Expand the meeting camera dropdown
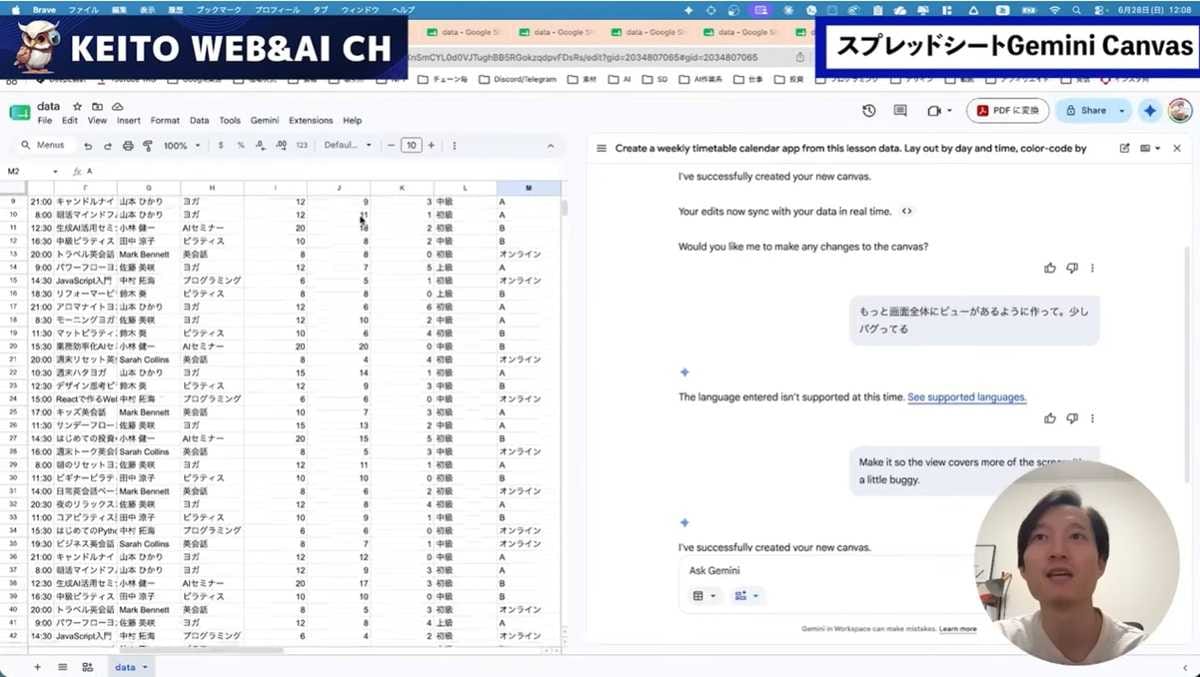 (x=950, y=111)
